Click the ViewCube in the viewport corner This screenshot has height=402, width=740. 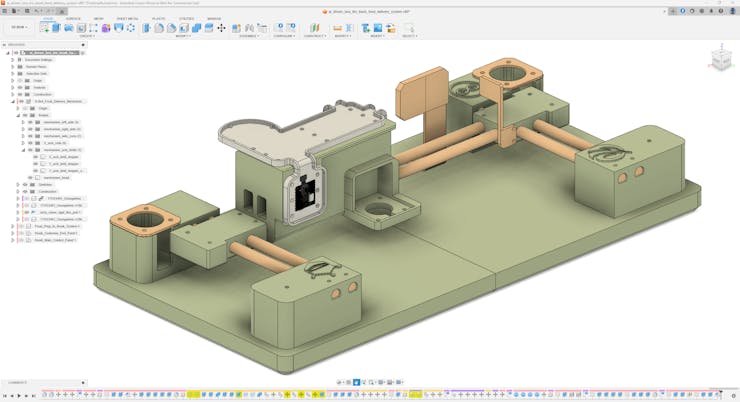[x=720, y=60]
